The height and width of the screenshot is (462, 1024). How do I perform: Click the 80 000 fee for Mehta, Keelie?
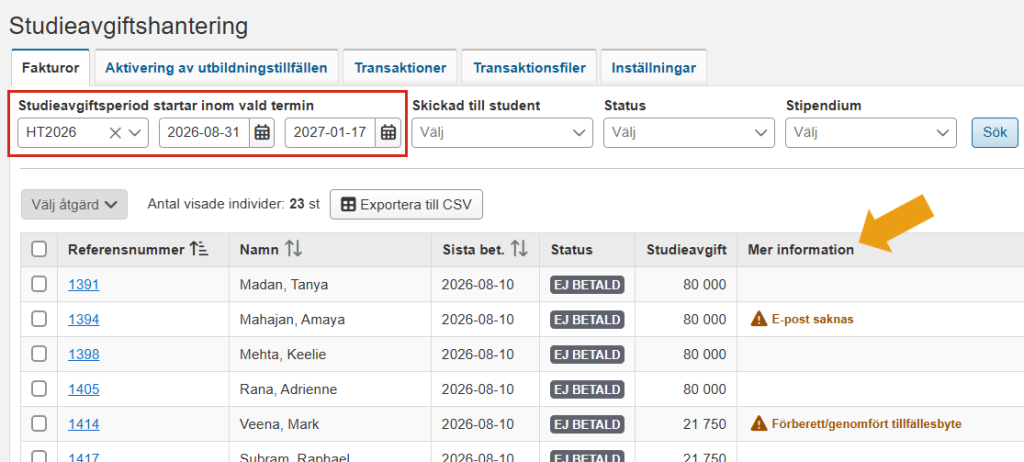point(705,354)
